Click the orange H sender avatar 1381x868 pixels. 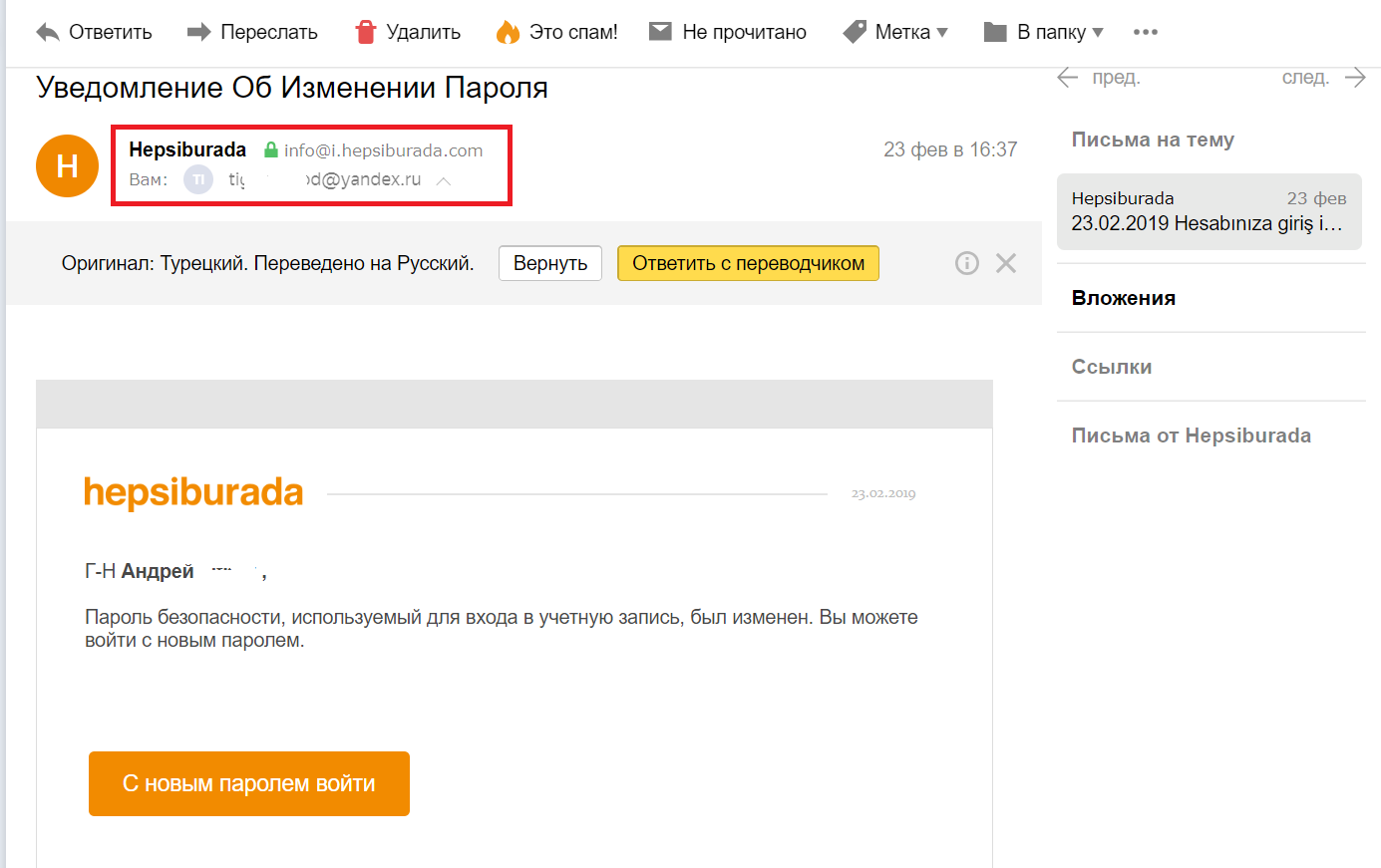coord(67,165)
